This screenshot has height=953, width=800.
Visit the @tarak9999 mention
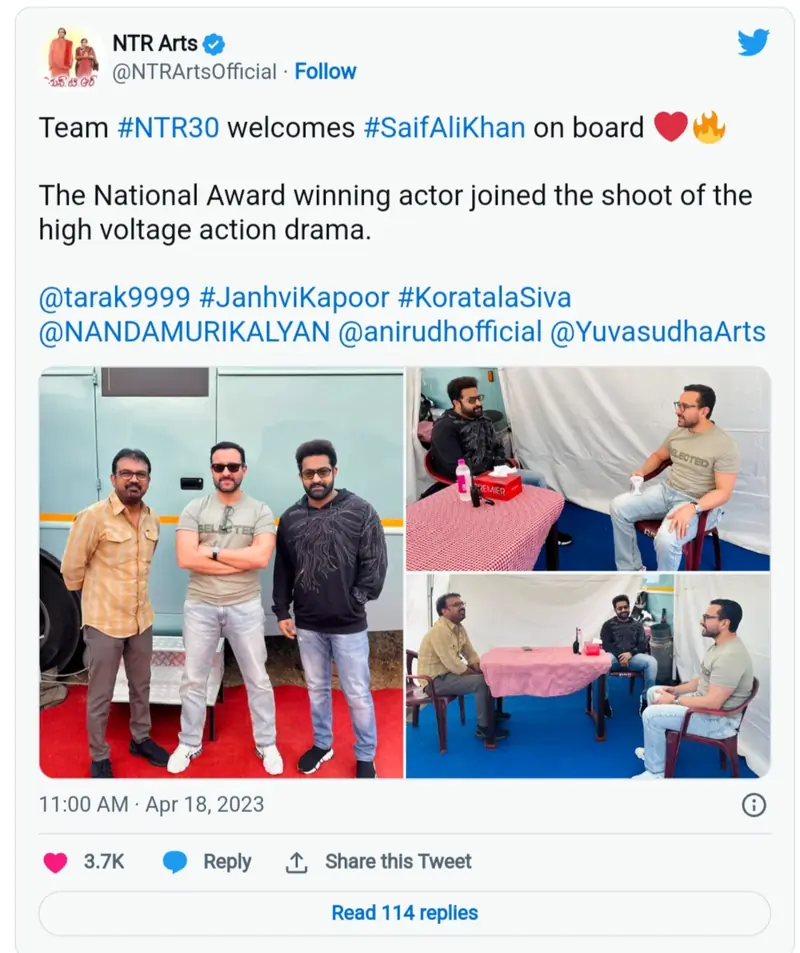pos(115,298)
